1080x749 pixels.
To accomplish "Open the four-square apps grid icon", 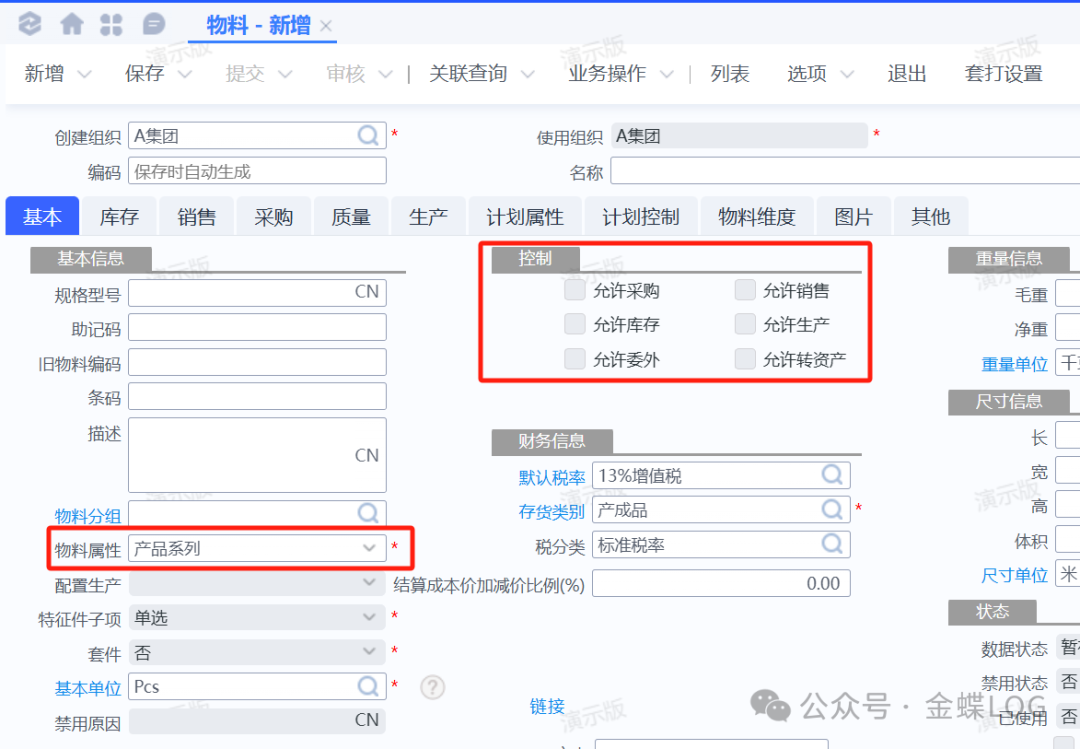I will 112,24.
